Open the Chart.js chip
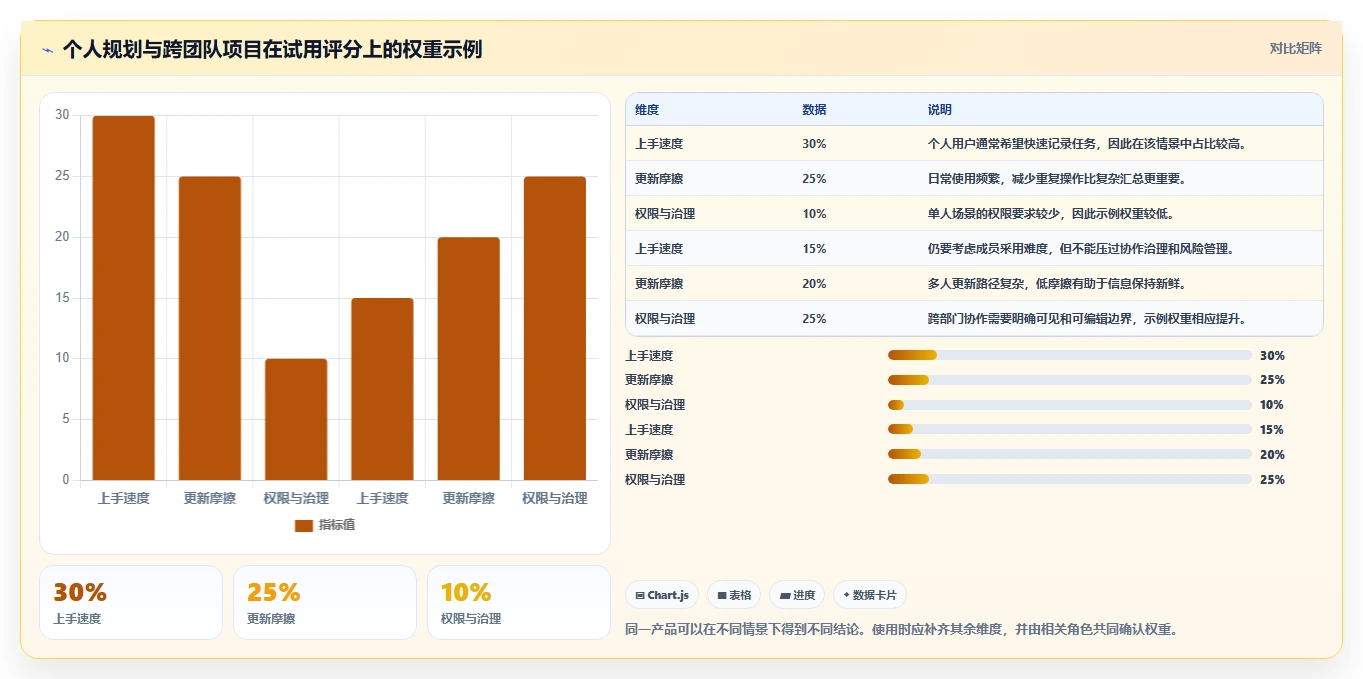 point(662,595)
